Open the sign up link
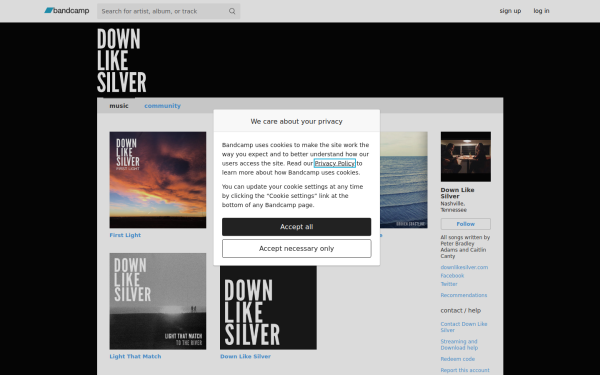600x375 pixels. pyautogui.click(x=510, y=11)
